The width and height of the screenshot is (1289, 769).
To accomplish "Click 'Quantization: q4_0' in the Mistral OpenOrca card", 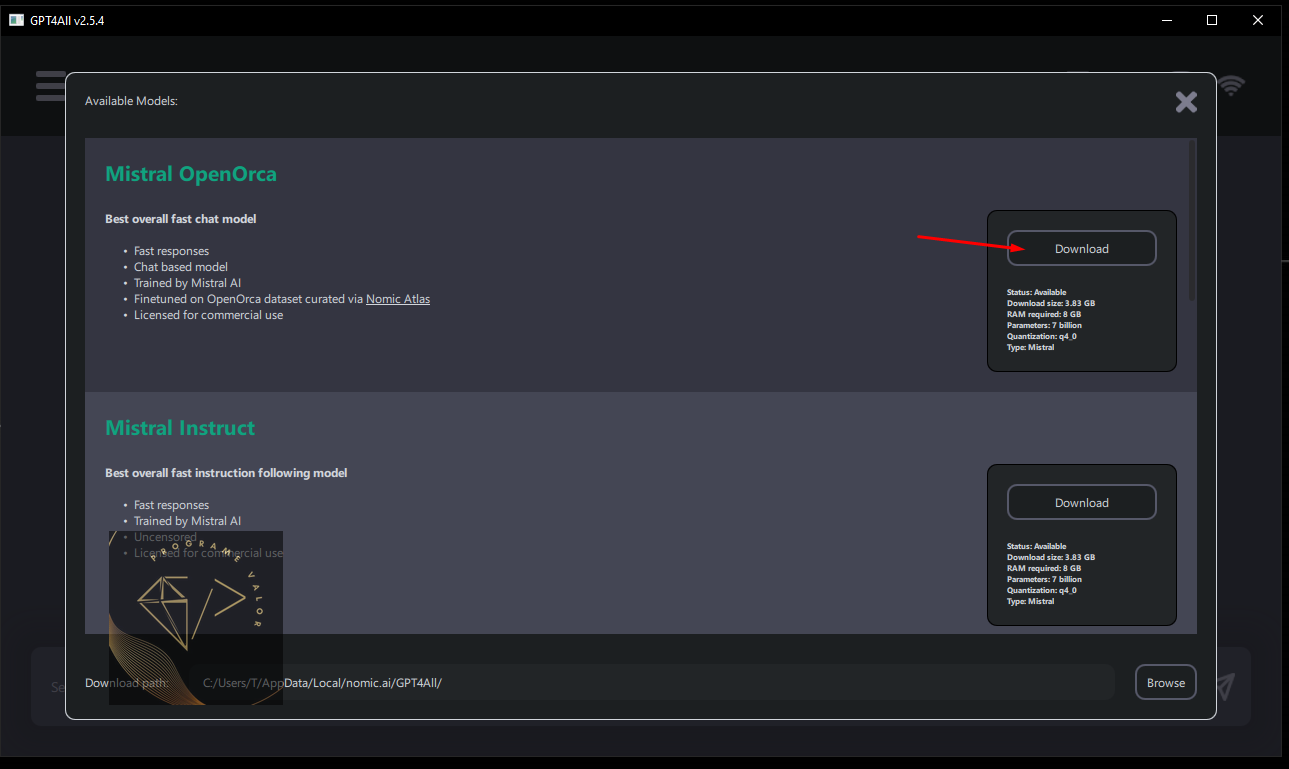I will 1042,336.
